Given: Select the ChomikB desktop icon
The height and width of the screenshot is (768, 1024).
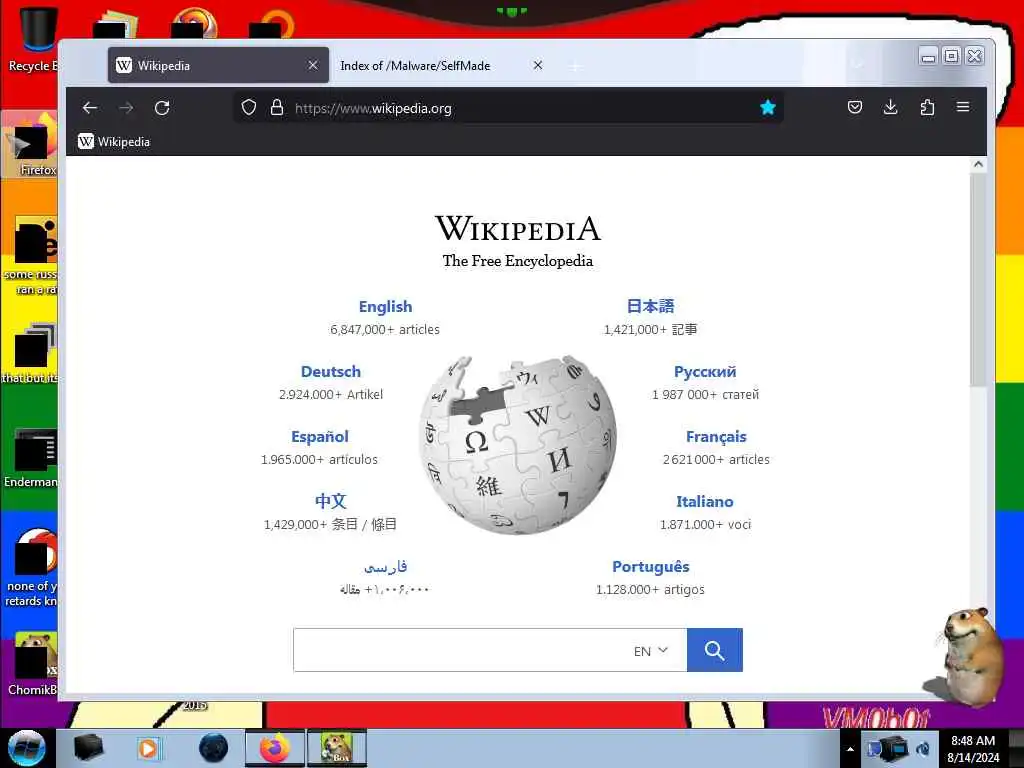Looking at the screenshot, I should coord(31,664).
